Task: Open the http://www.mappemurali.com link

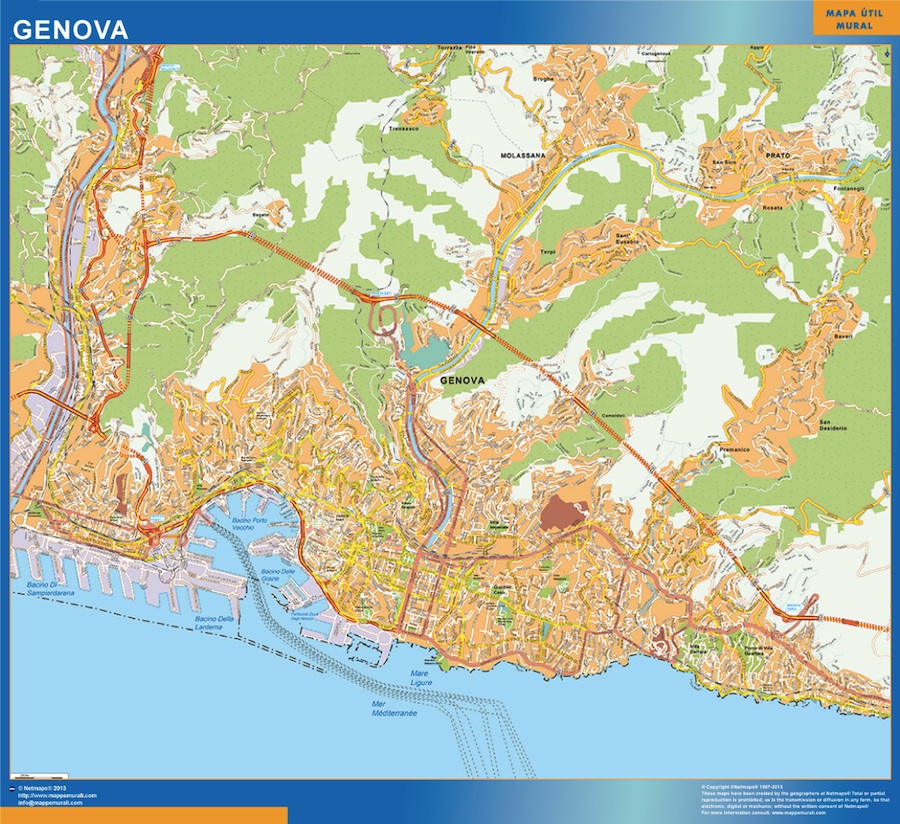Action: tap(57, 796)
